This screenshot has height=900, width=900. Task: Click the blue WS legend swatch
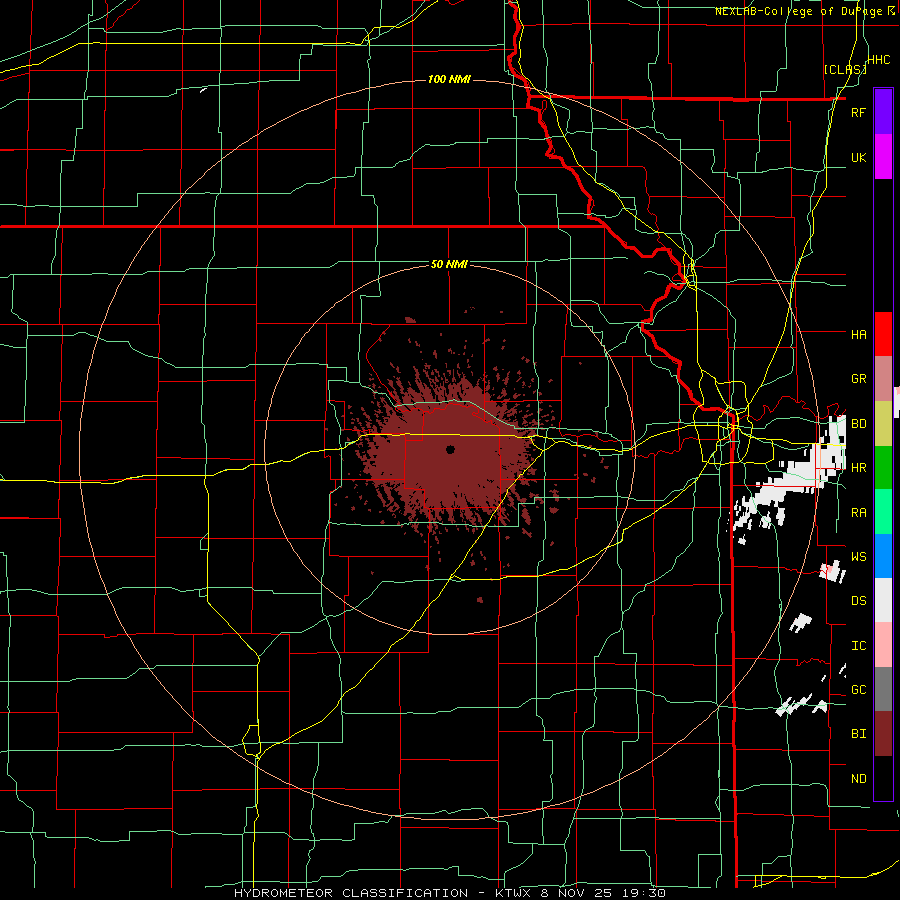click(x=883, y=556)
